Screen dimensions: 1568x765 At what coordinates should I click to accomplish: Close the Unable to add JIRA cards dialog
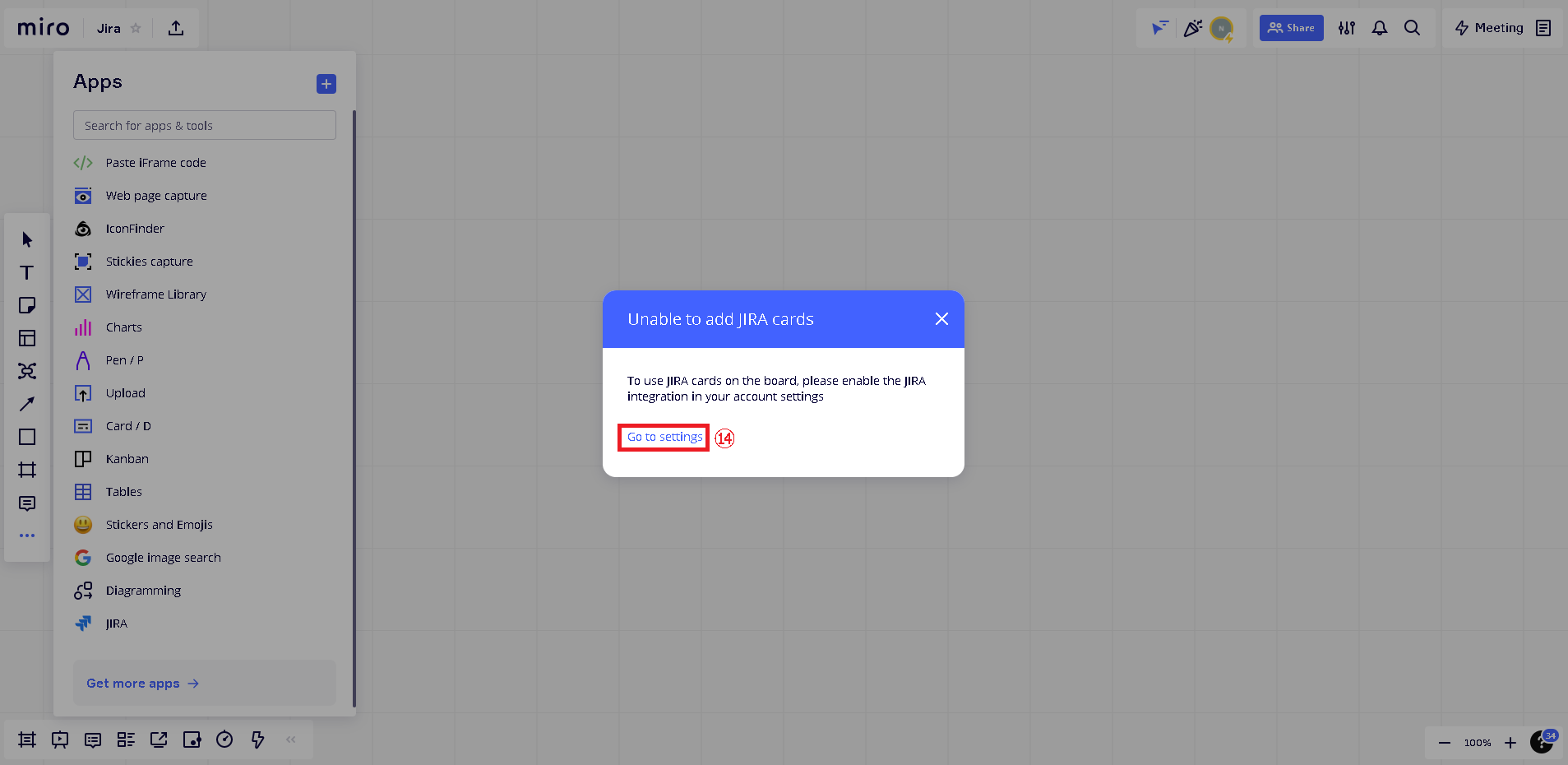(x=941, y=319)
